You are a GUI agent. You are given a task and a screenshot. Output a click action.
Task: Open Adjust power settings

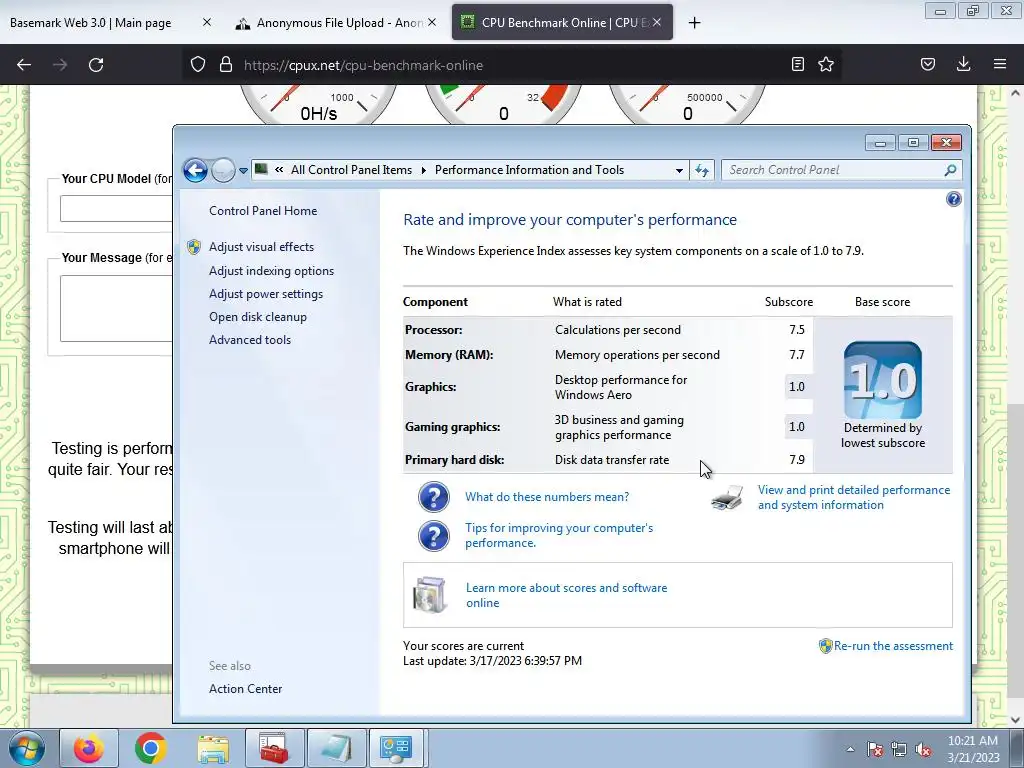click(266, 294)
